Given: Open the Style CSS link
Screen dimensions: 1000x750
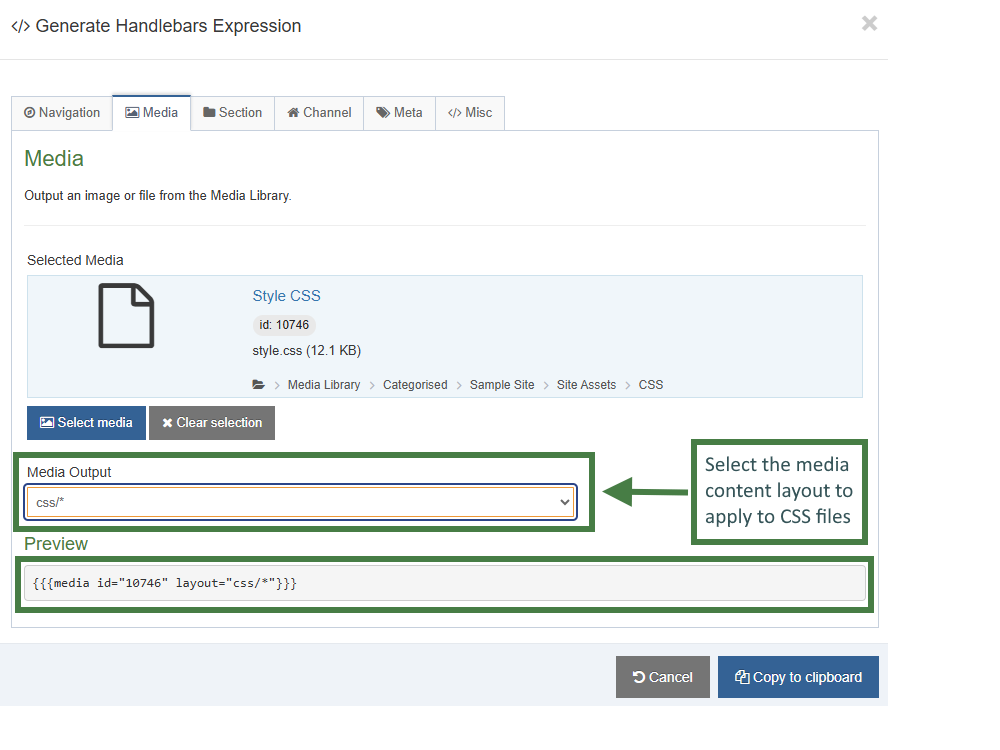Looking at the screenshot, I should tap(286, 296).
